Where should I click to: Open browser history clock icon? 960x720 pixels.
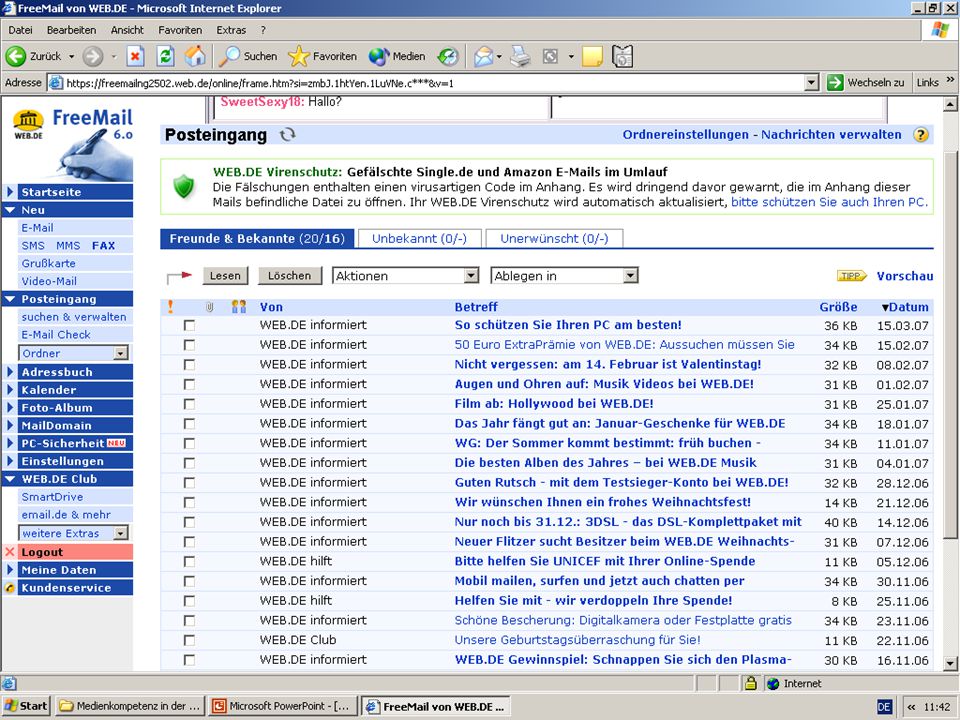click(x=448, y=56)
